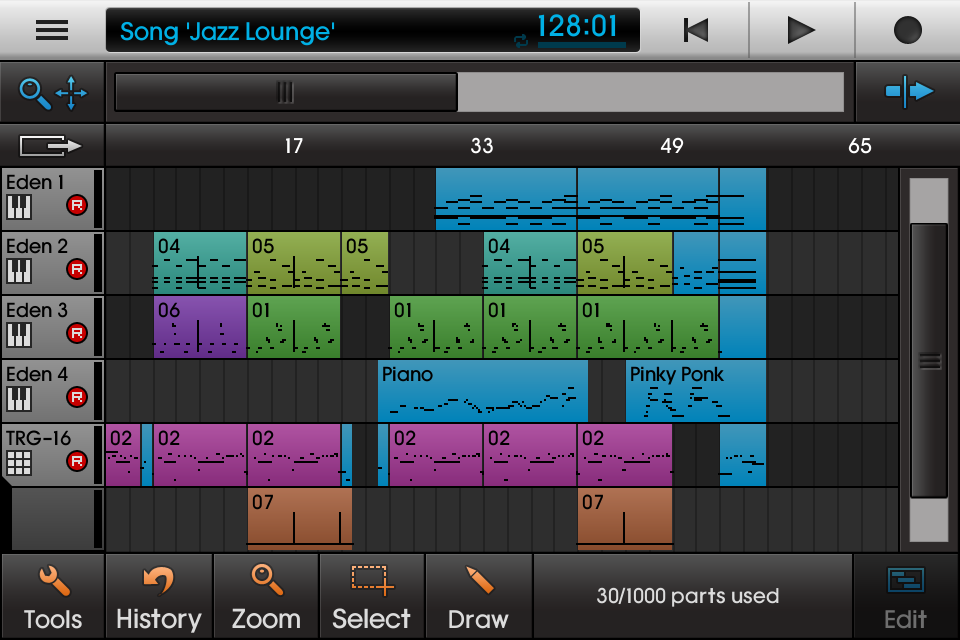Choose the Zoom tool tab

tap(266, 597)
